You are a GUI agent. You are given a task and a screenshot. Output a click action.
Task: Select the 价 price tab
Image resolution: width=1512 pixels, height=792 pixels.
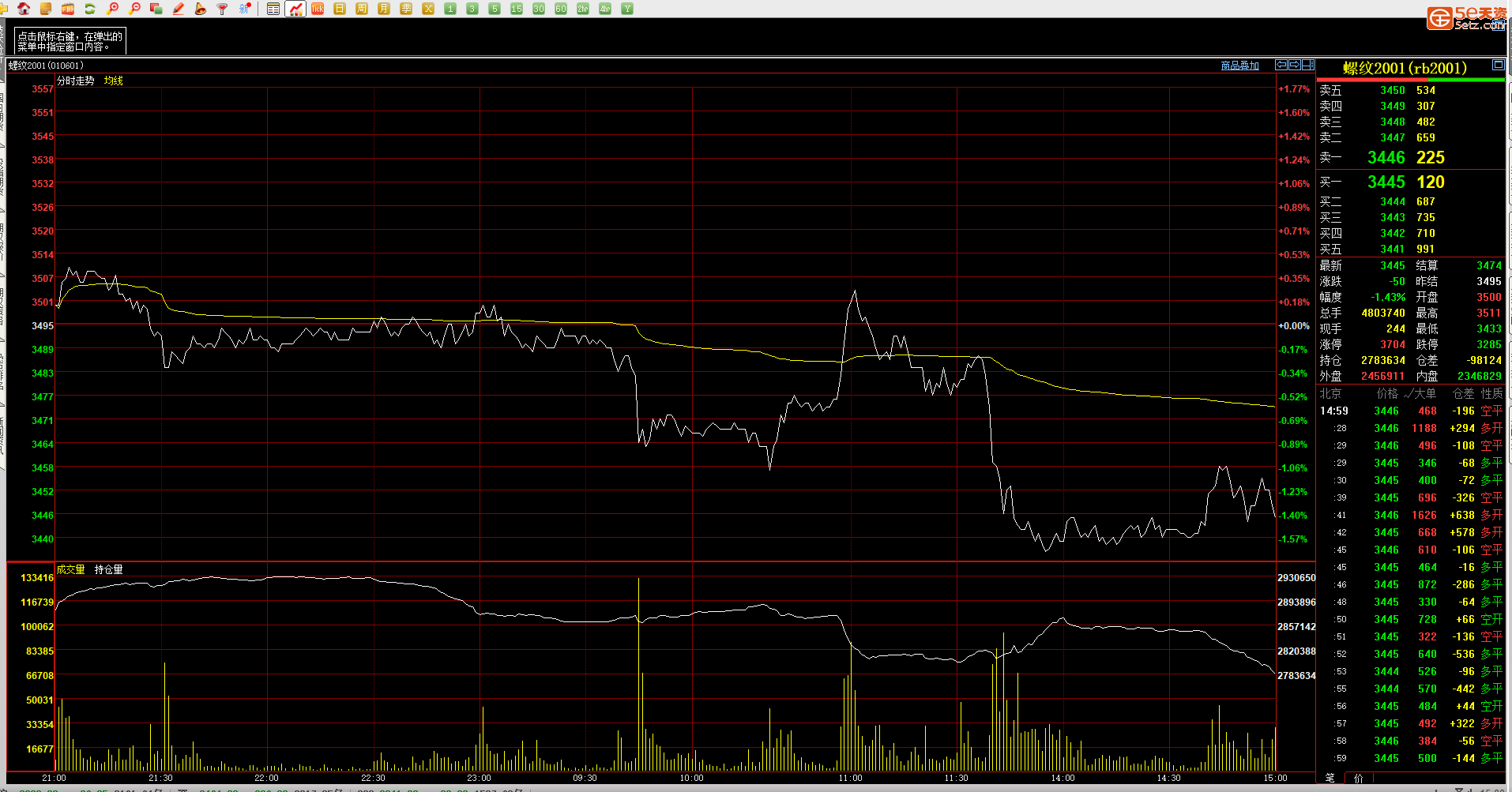1358,779
